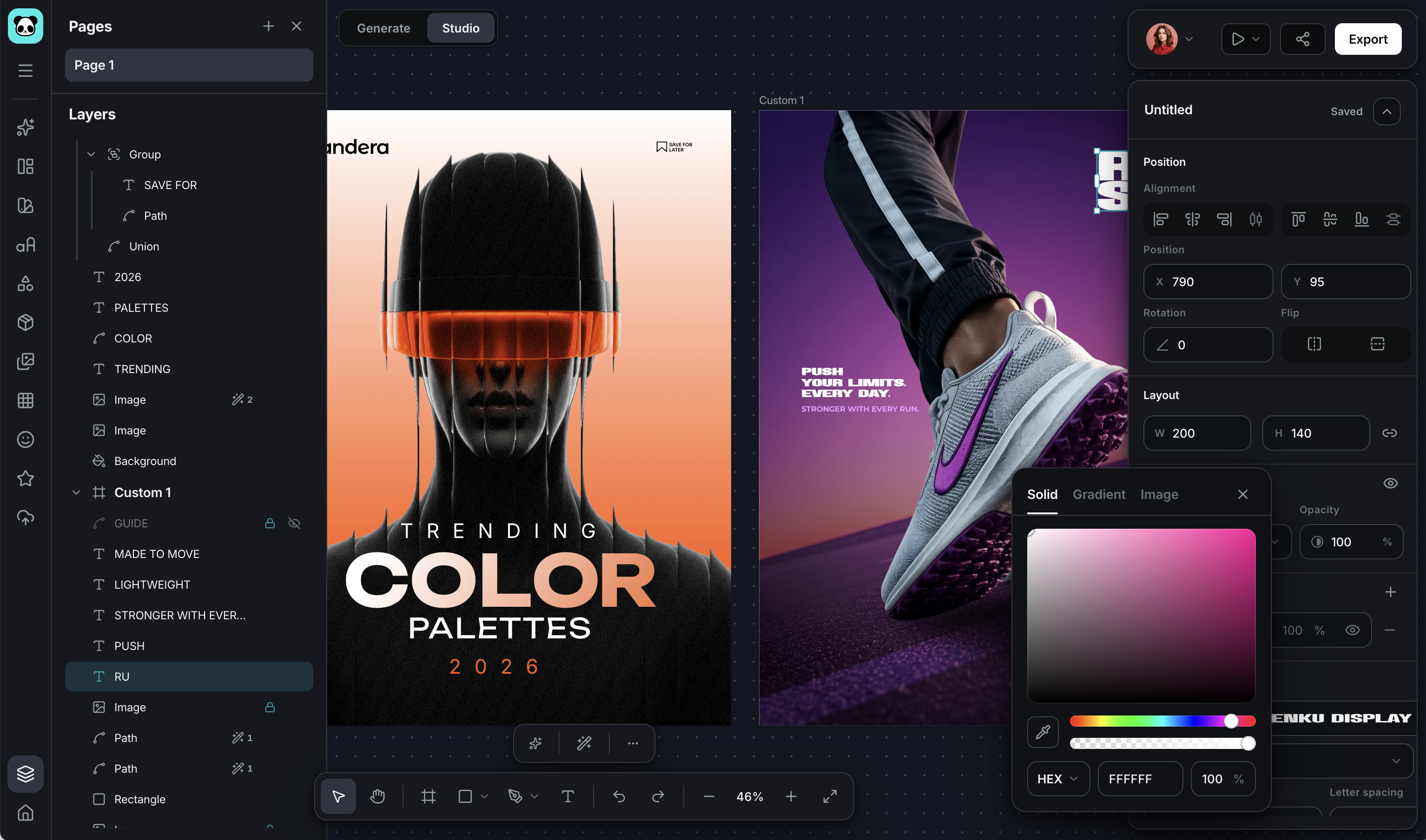This screenshot has height=840, width=1426.
Task: Switch to the Studio tab
Action: point(460,28)
